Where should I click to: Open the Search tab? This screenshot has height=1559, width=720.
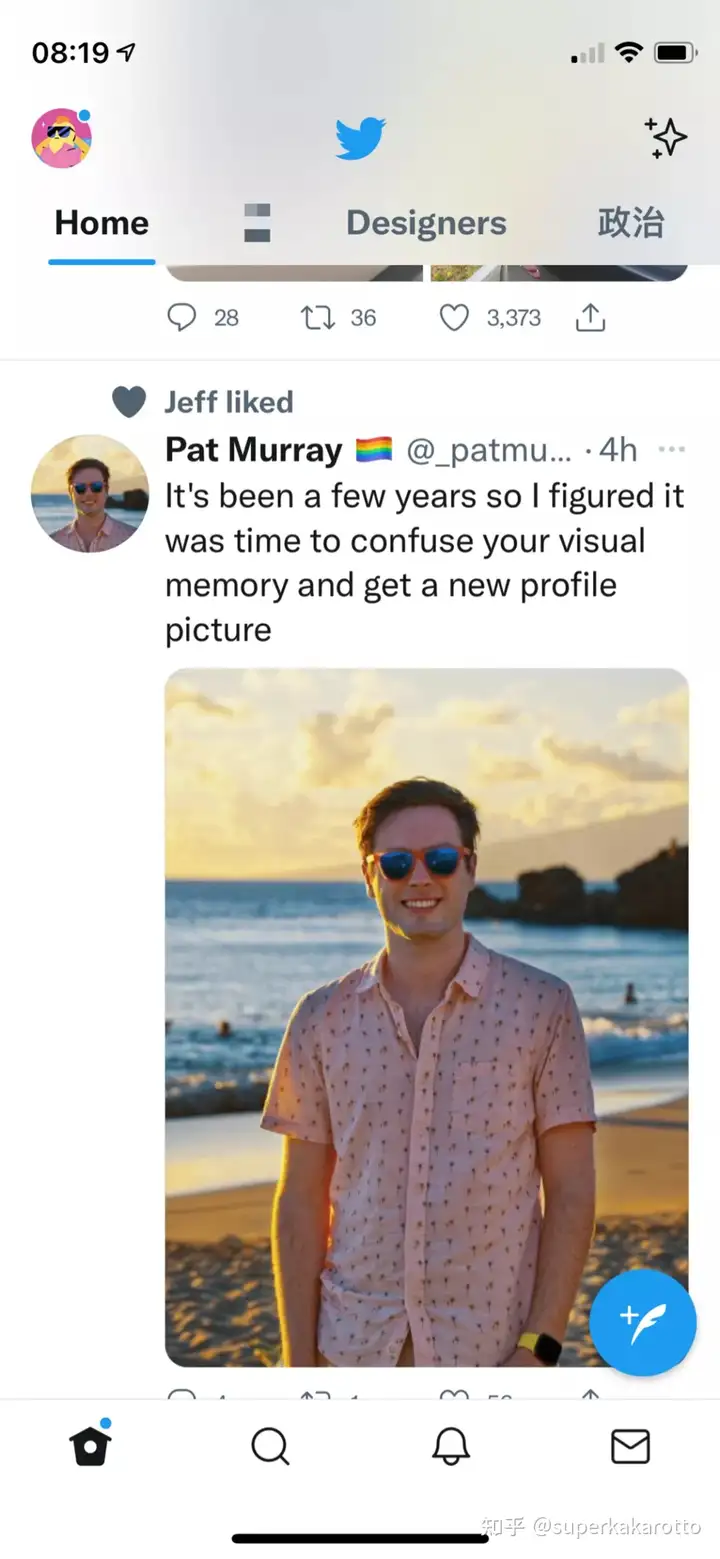[x=270, y=1446]
